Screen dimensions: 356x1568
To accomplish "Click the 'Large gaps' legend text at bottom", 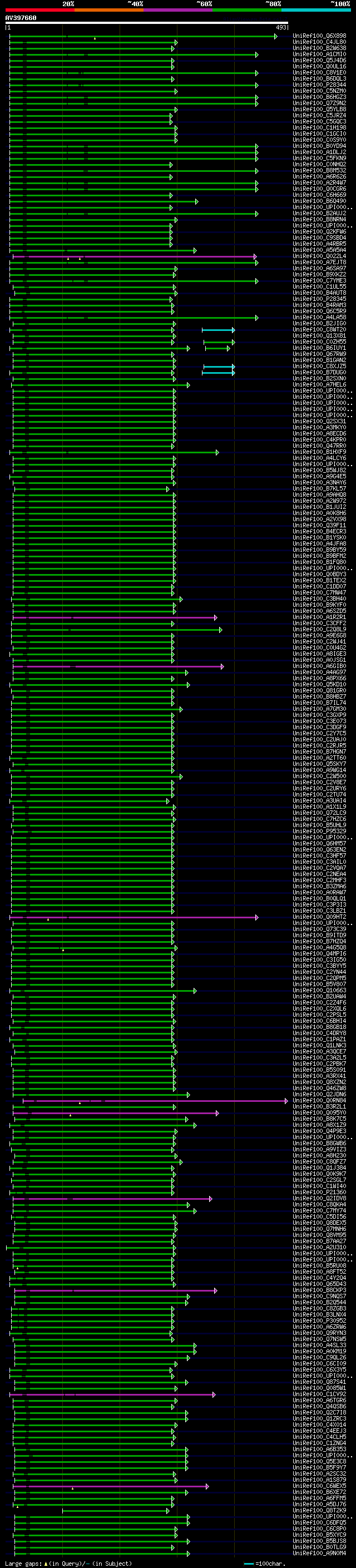I will coord(24,1564).
